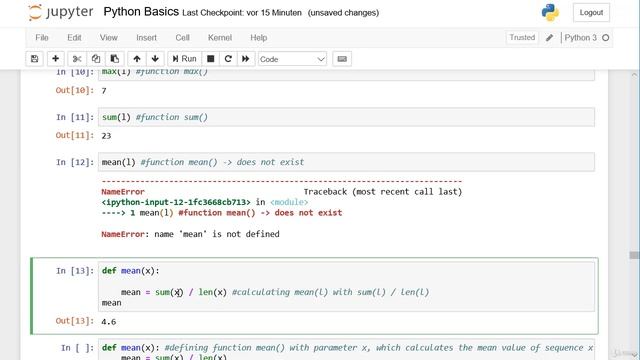Click the NameError traceback heading
This screenshot has height=360, width=640.
coord(123,192)
